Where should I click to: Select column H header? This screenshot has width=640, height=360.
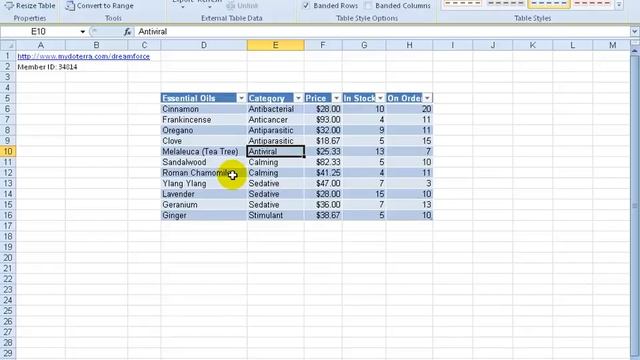click(409, 45)
